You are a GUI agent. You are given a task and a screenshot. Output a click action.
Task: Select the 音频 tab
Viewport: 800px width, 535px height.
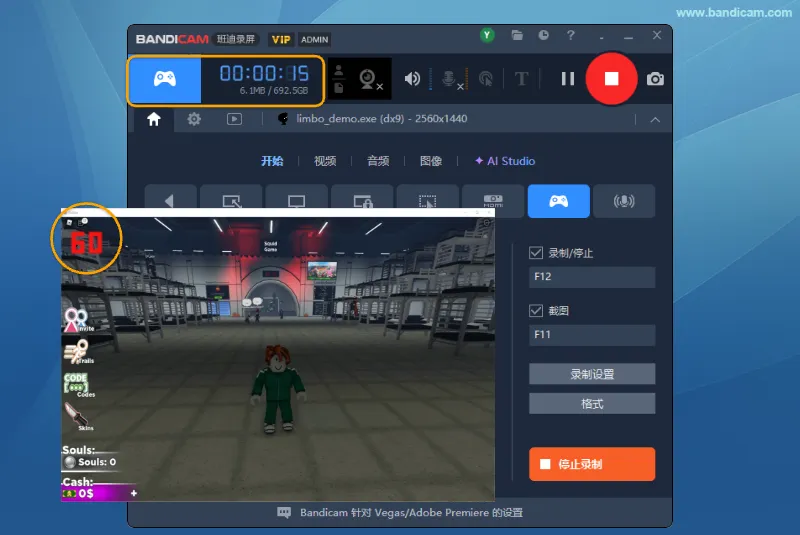click(378, 161)
